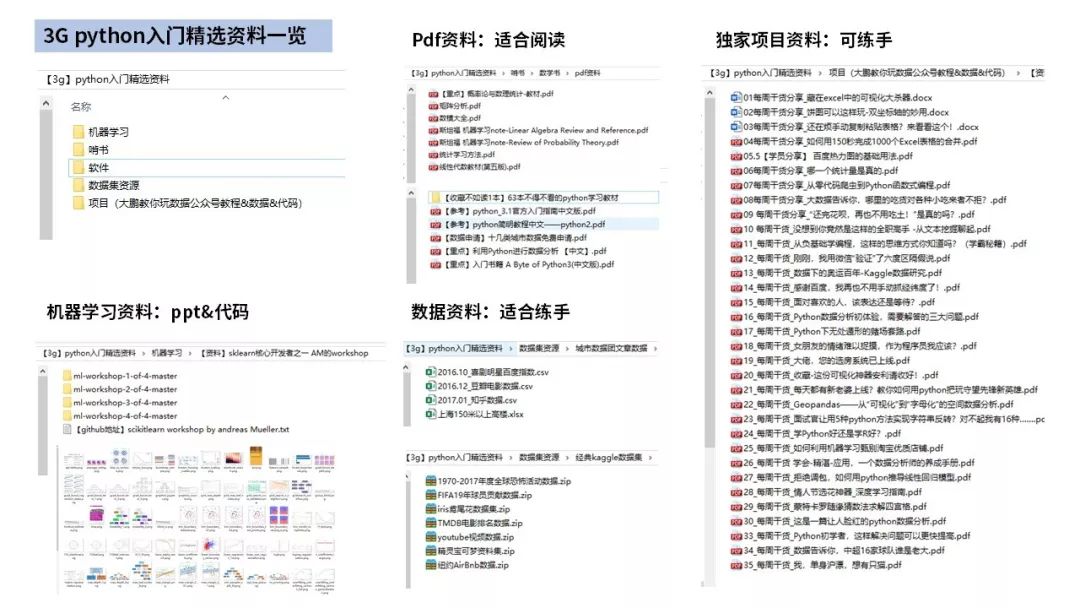Click scroll-up arrow of ml-workshop list
This screenshot has height=608, width=1080.
(43, 371)
